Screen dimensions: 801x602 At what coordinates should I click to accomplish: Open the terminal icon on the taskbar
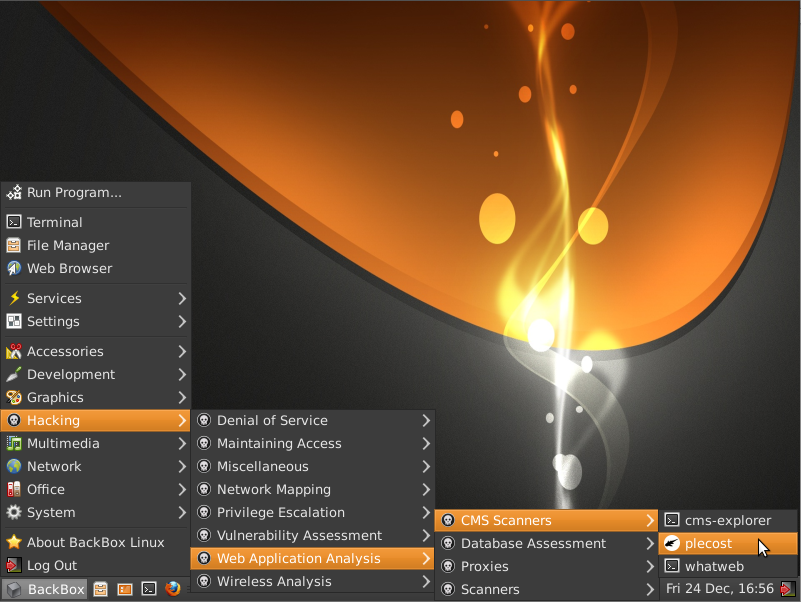click(148, 589)
